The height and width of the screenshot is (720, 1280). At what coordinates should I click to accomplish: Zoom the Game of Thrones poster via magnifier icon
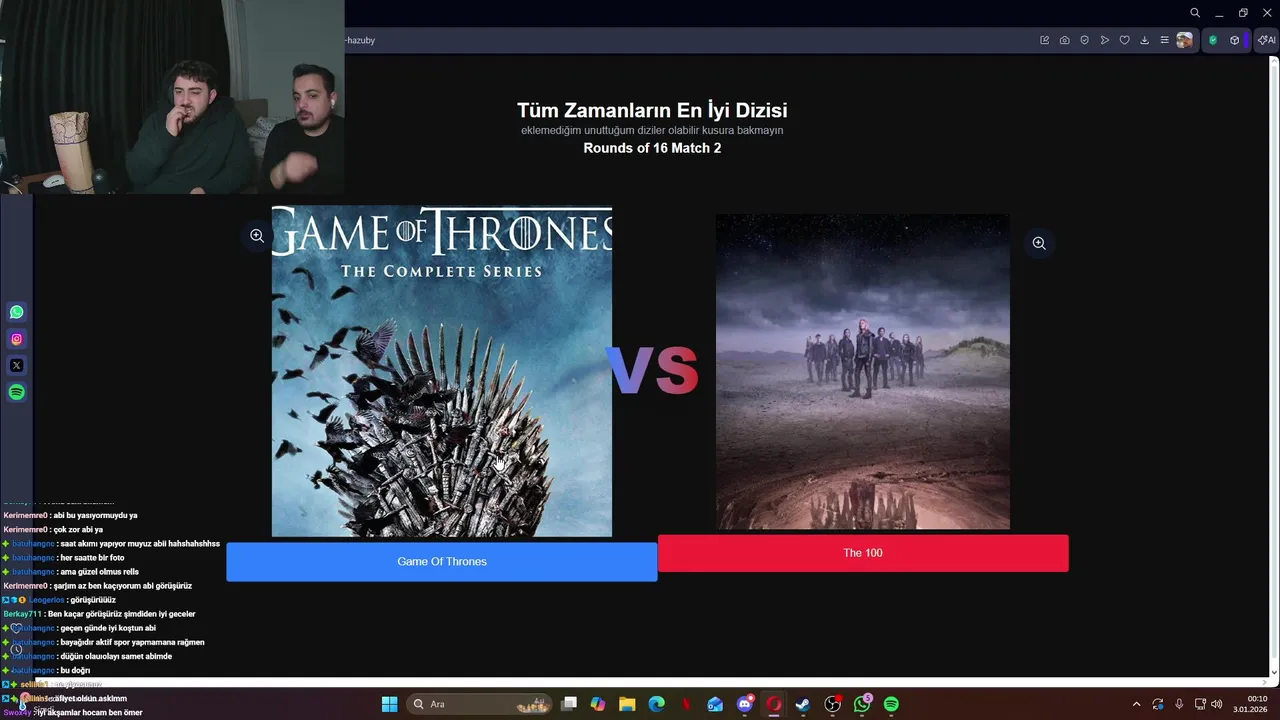coord(257,236)
